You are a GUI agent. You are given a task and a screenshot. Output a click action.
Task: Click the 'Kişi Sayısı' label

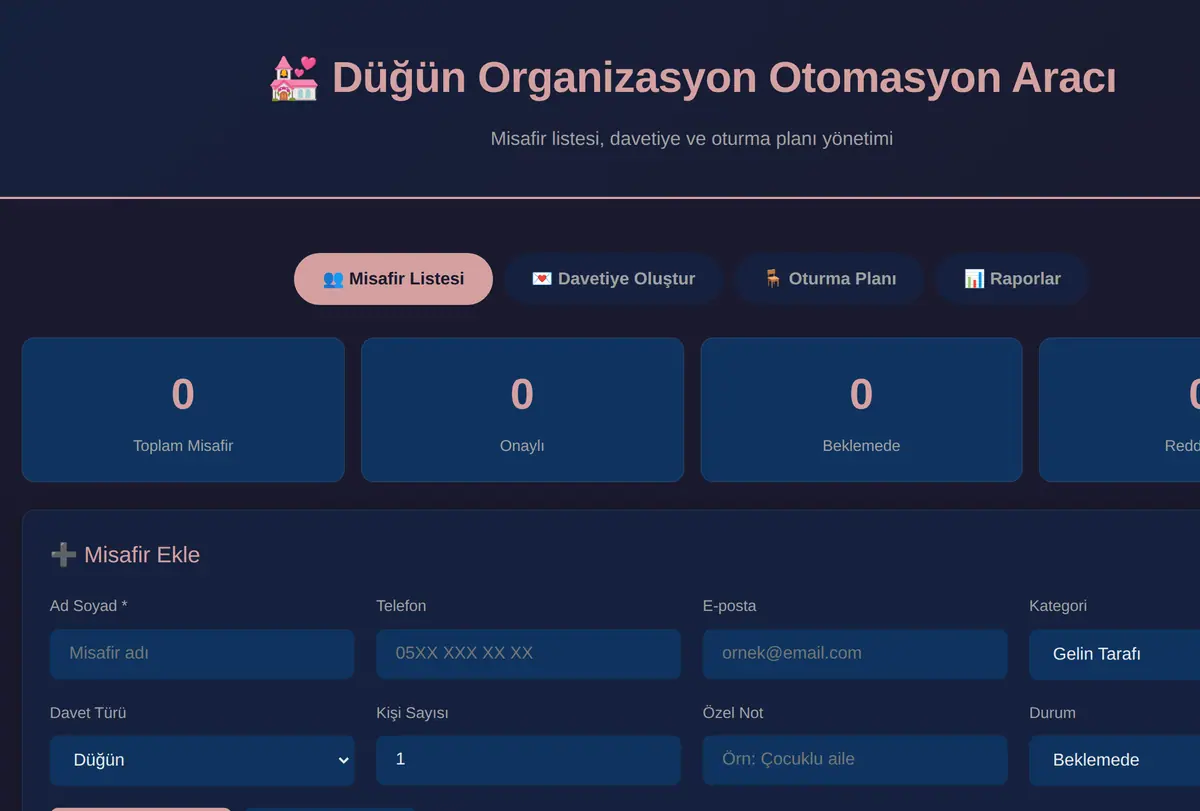412,713
